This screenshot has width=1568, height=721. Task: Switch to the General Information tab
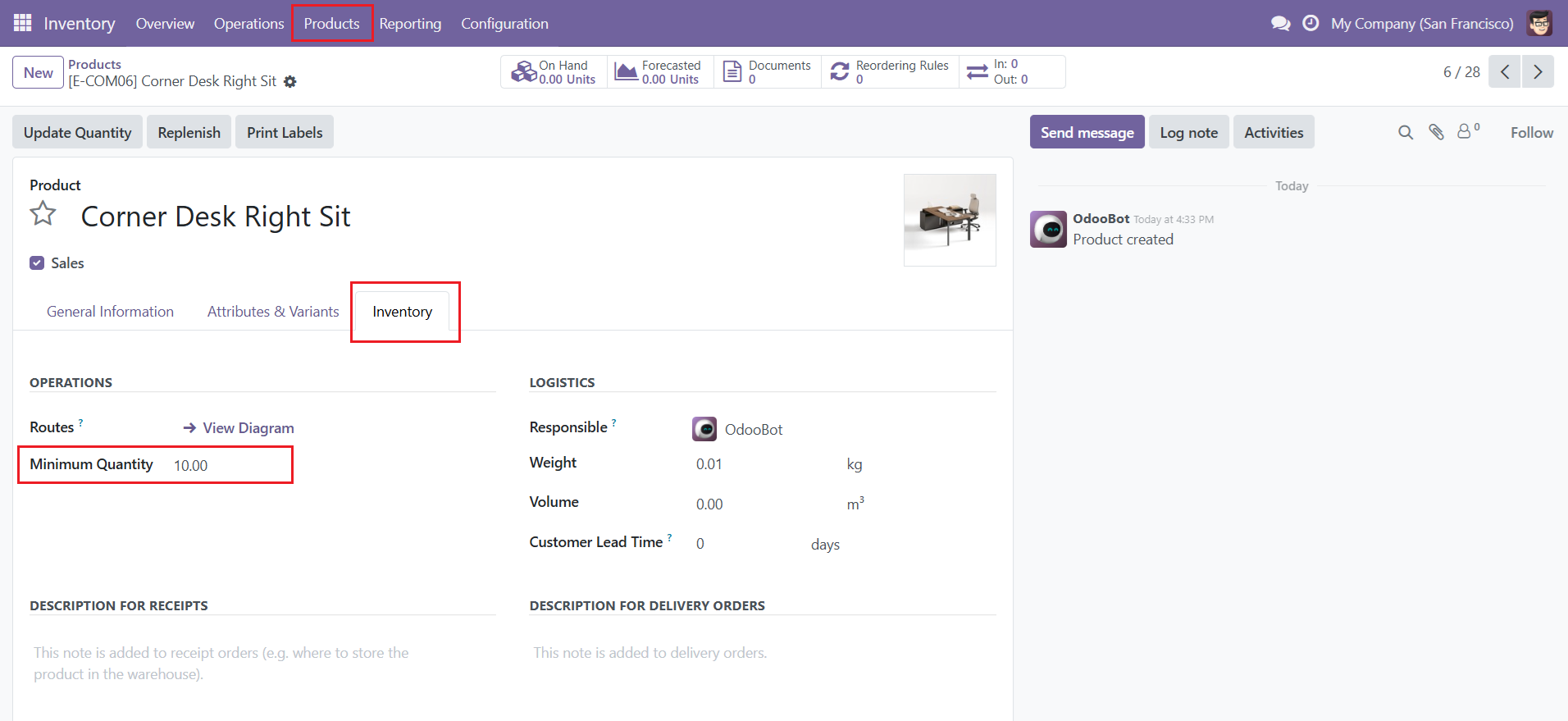[110, 312]
